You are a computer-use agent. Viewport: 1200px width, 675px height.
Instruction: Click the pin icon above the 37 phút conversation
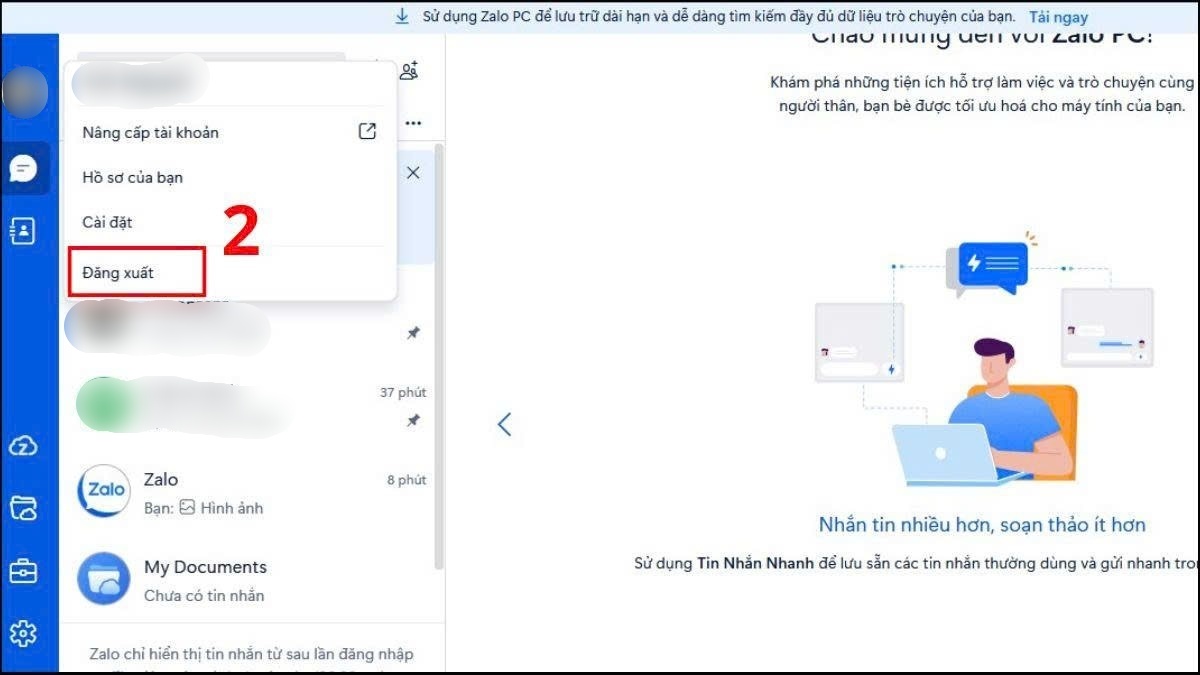click(x=413, y=333)
